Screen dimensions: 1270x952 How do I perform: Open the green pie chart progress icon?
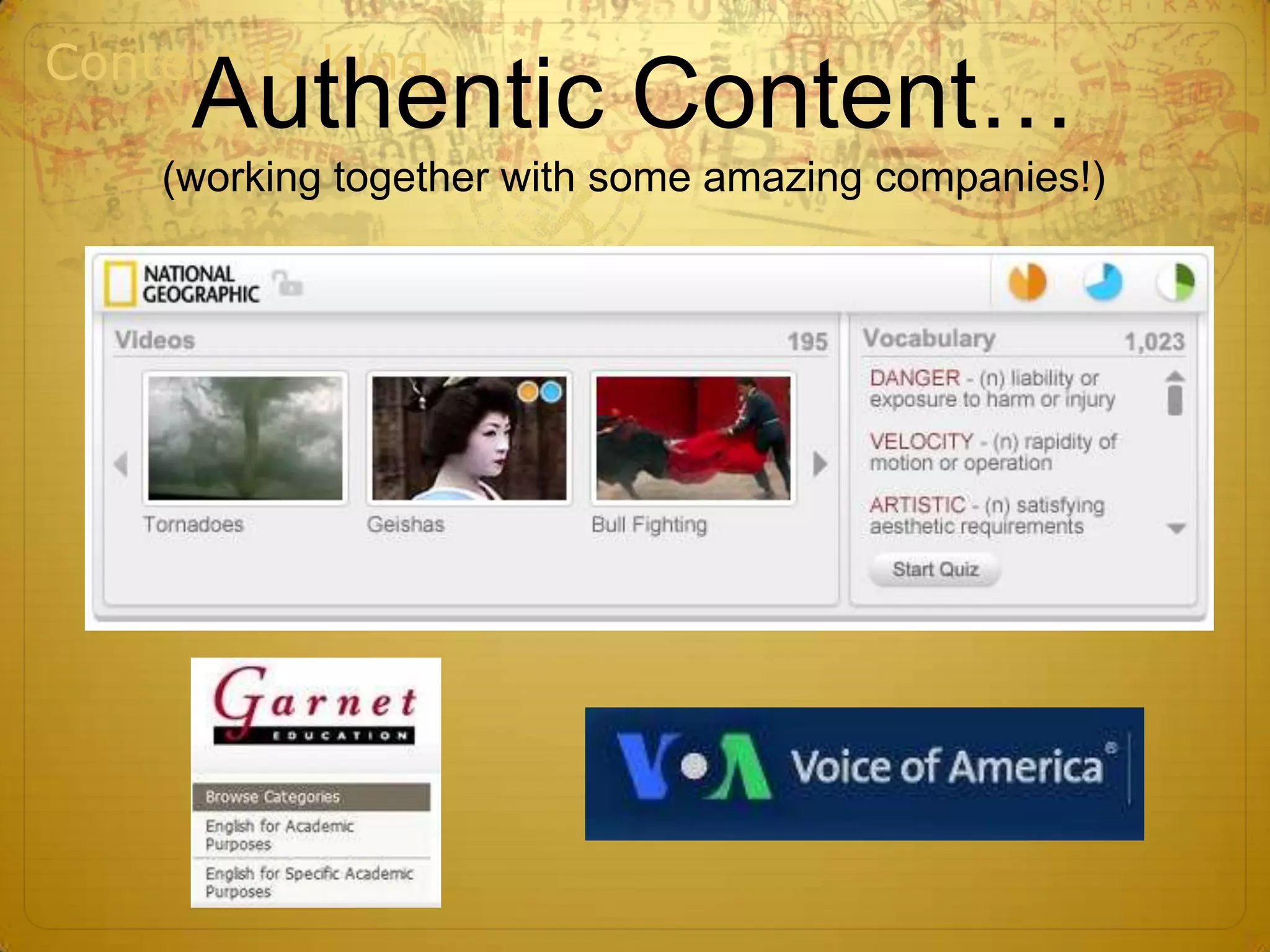pyautogui.click(x=1175, y=283)
